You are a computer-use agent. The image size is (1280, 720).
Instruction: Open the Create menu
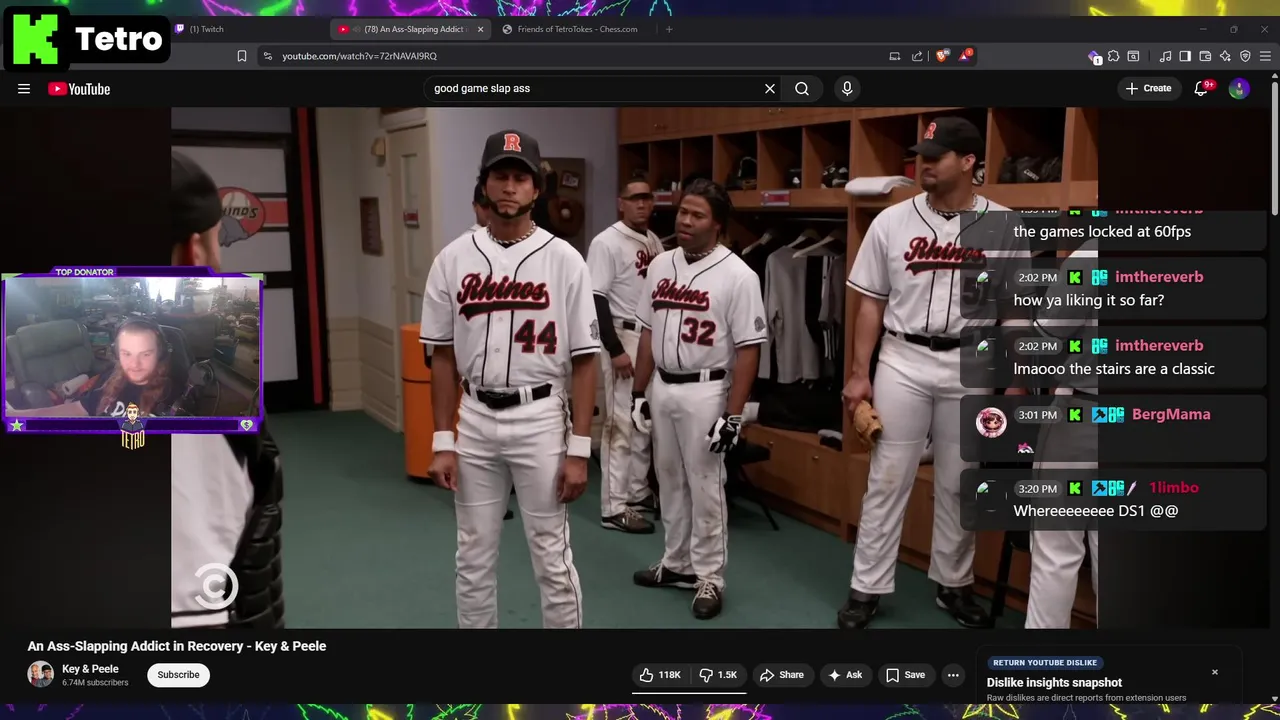(1148, 89)
